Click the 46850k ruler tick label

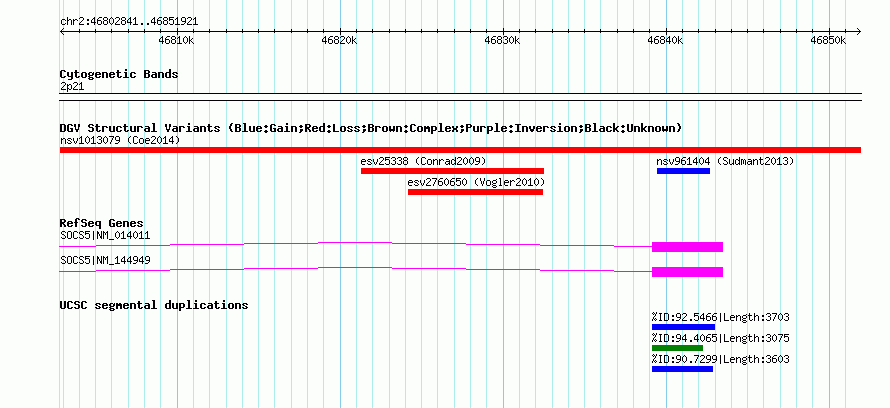pos(828,41)
